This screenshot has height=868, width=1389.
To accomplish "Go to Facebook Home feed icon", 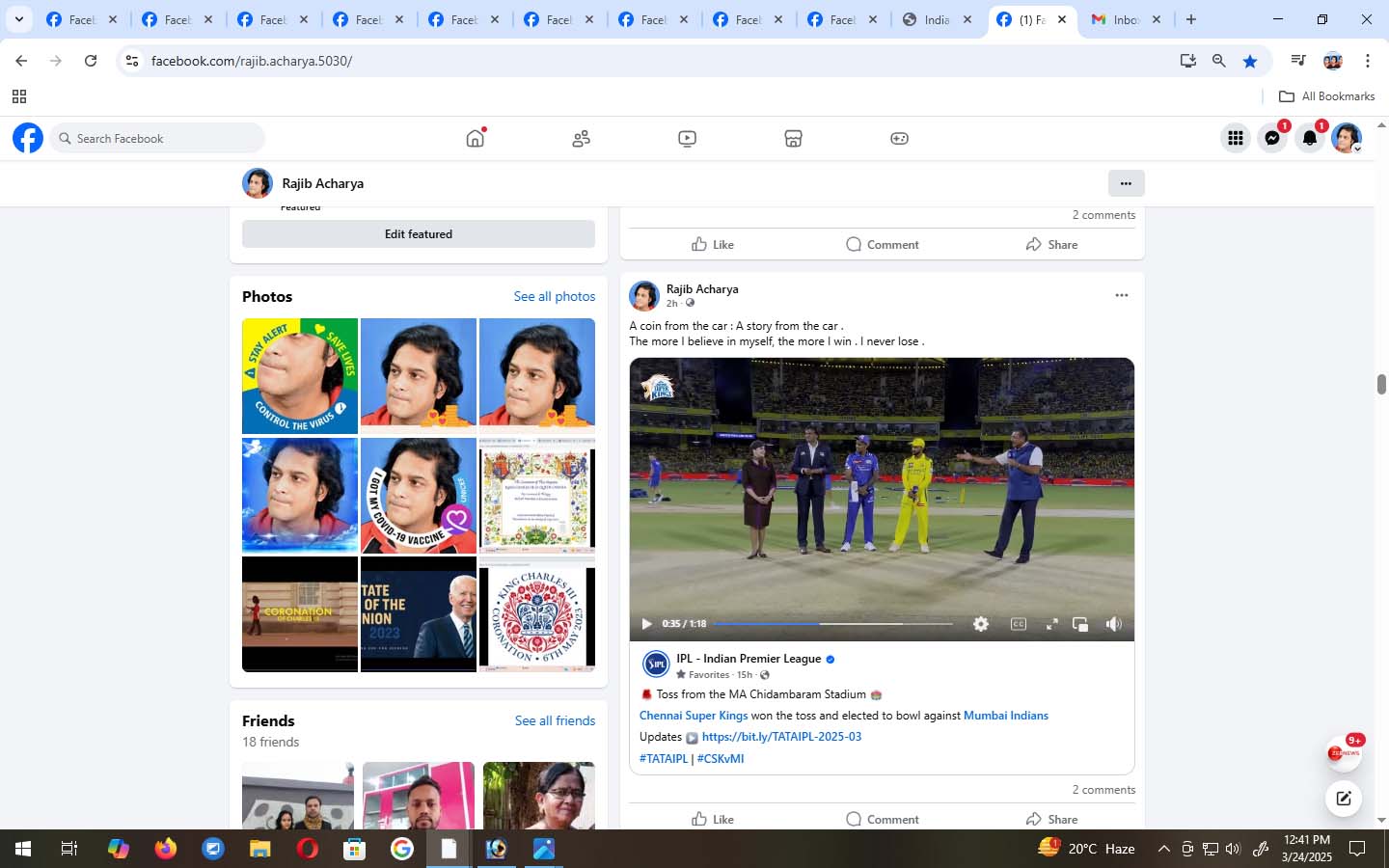I will [x=475, y=138].
